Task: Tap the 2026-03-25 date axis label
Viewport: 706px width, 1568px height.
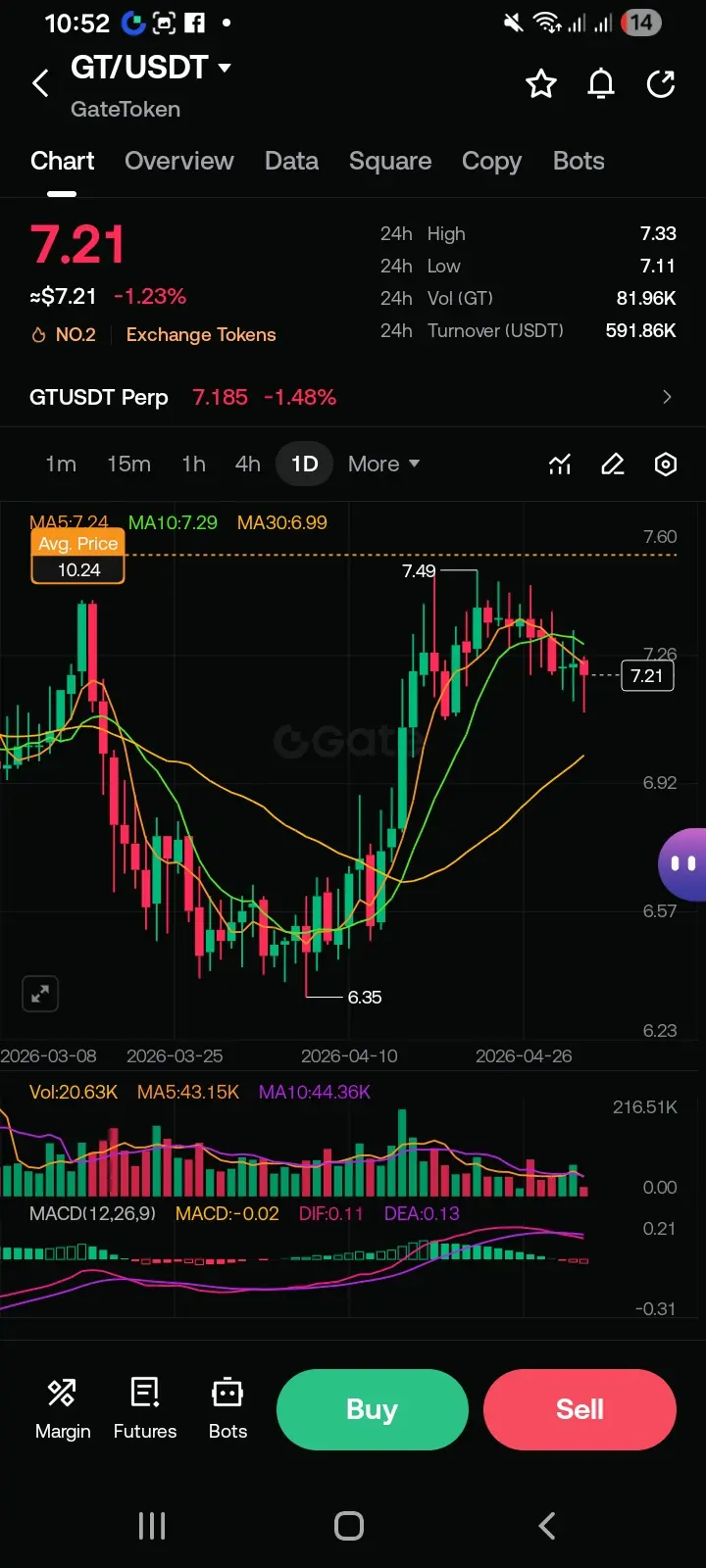Action: point(175,1055)
